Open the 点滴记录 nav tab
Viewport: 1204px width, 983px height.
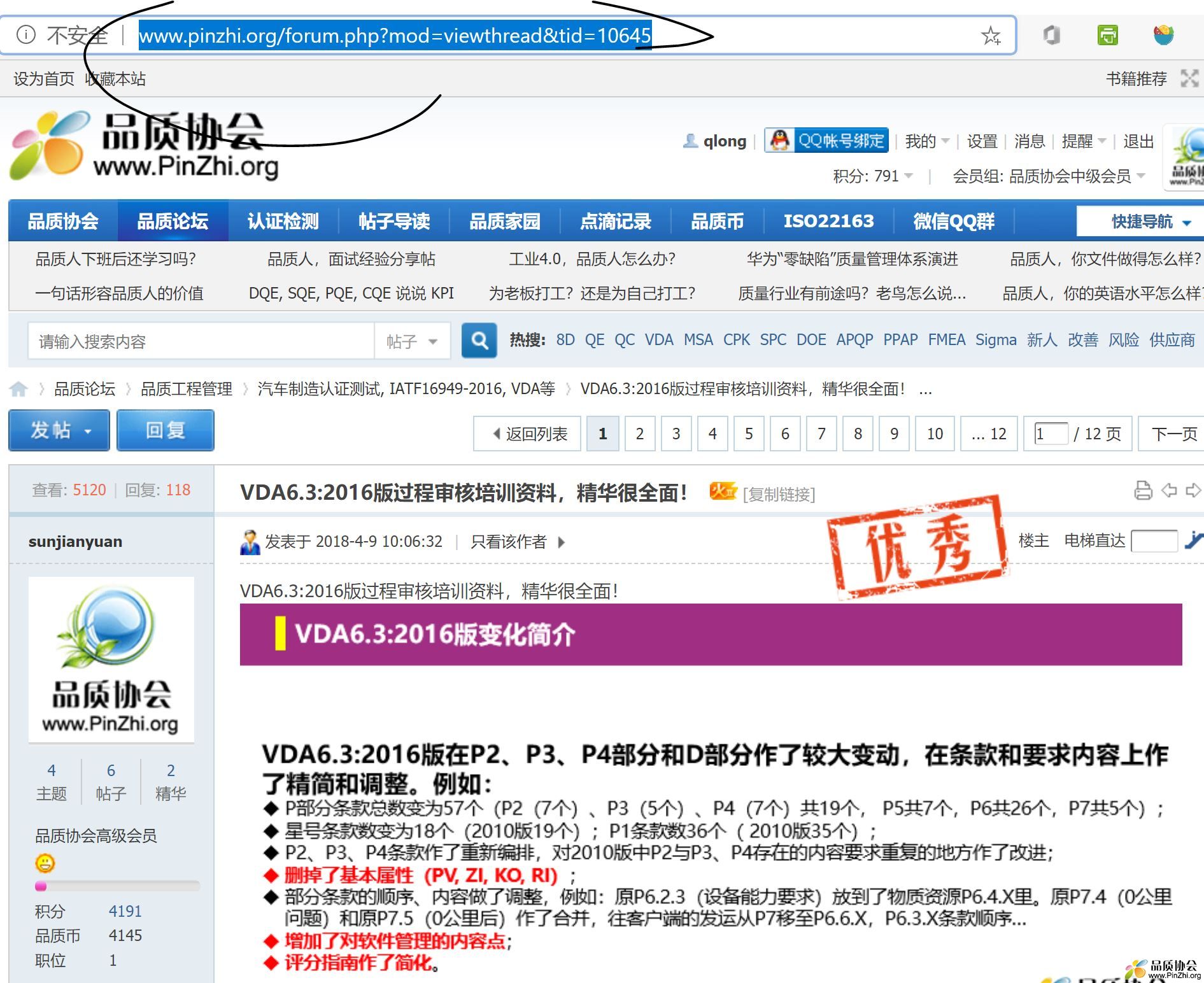click(x=616, y=222)
